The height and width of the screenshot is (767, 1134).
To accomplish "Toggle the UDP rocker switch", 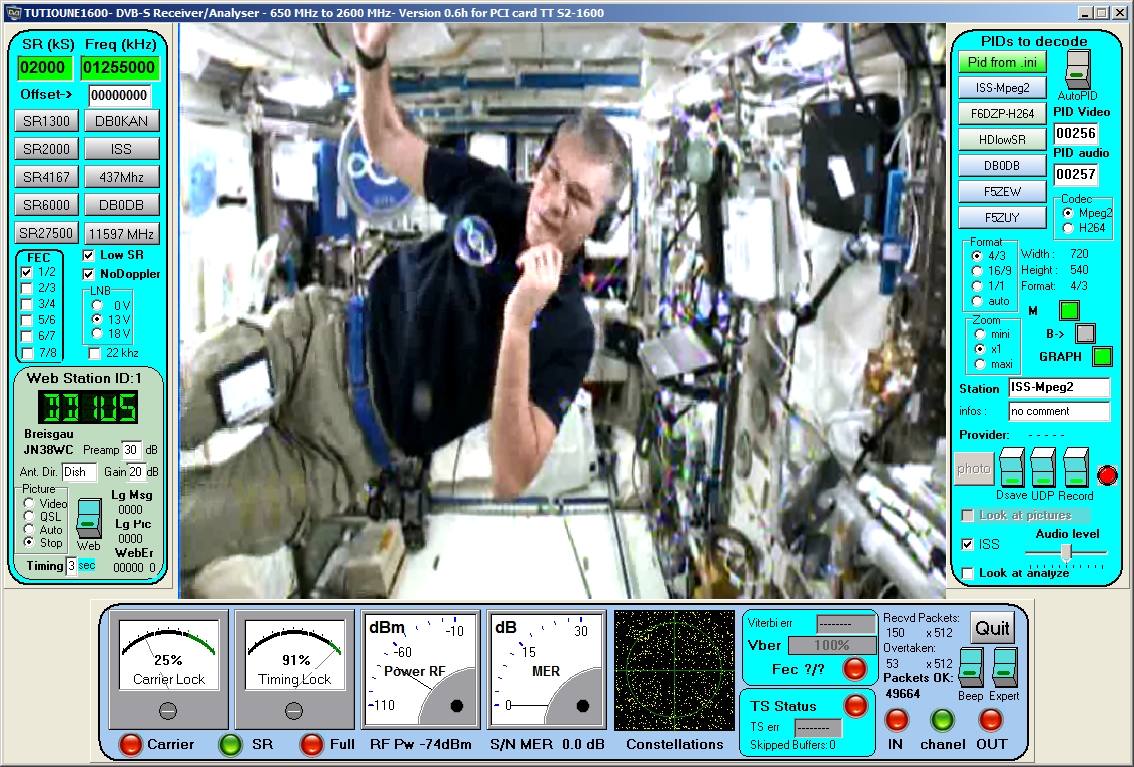I will pos(1043,467).
